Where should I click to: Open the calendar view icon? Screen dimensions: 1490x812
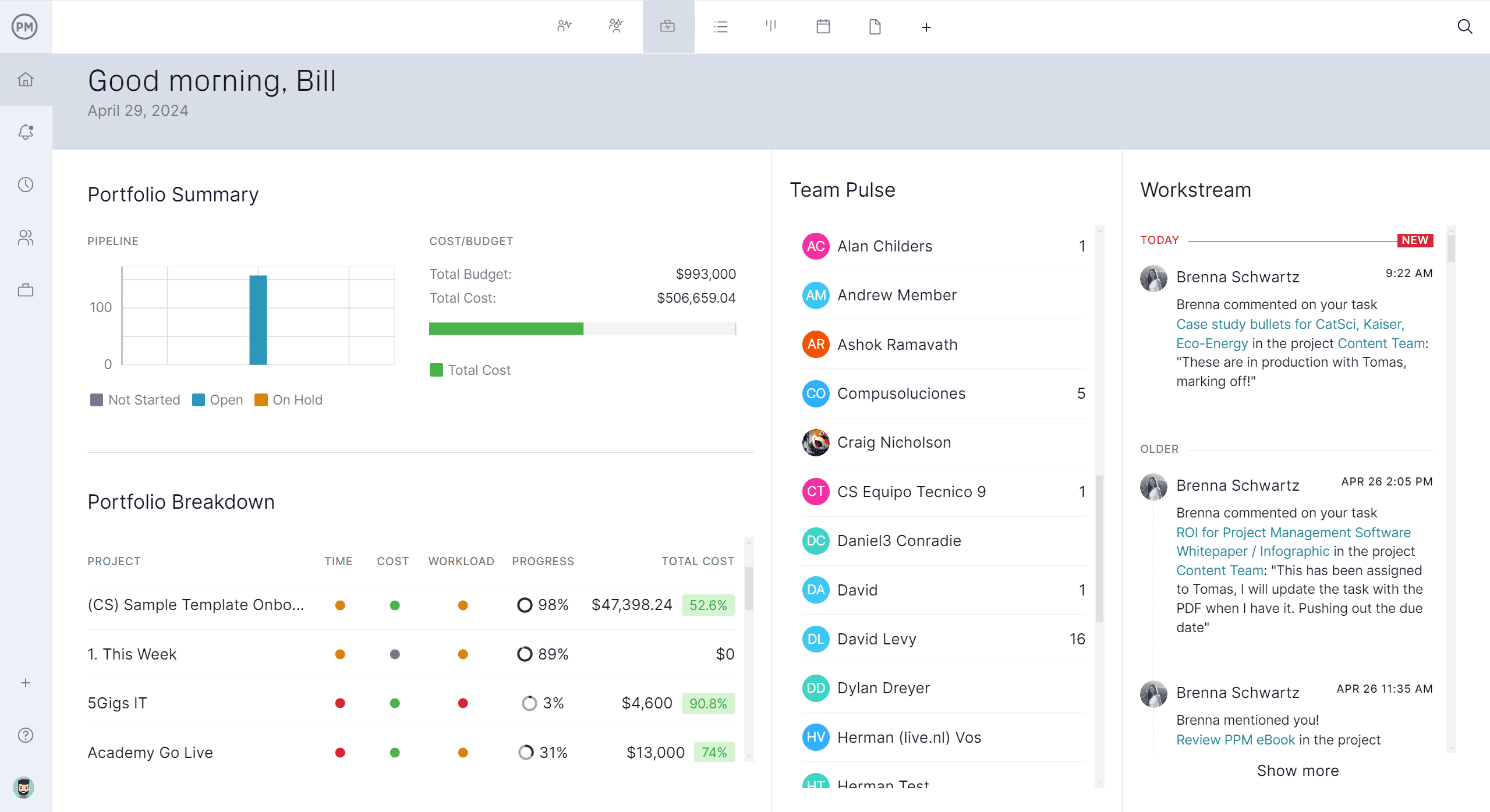(822, 26)
